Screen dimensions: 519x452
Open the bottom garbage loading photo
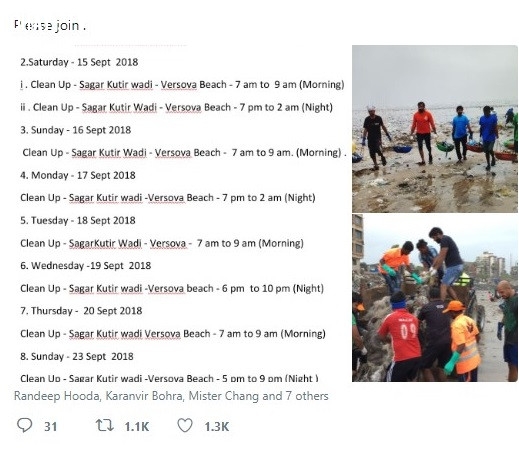435,298
